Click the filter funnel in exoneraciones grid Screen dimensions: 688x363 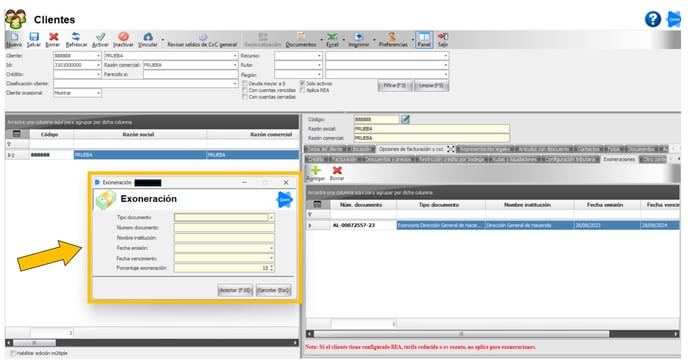[309, 215]
